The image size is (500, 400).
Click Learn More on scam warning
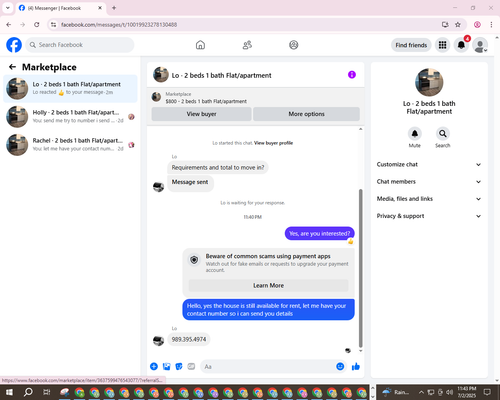pyautogui.click(x=268, y=286)
